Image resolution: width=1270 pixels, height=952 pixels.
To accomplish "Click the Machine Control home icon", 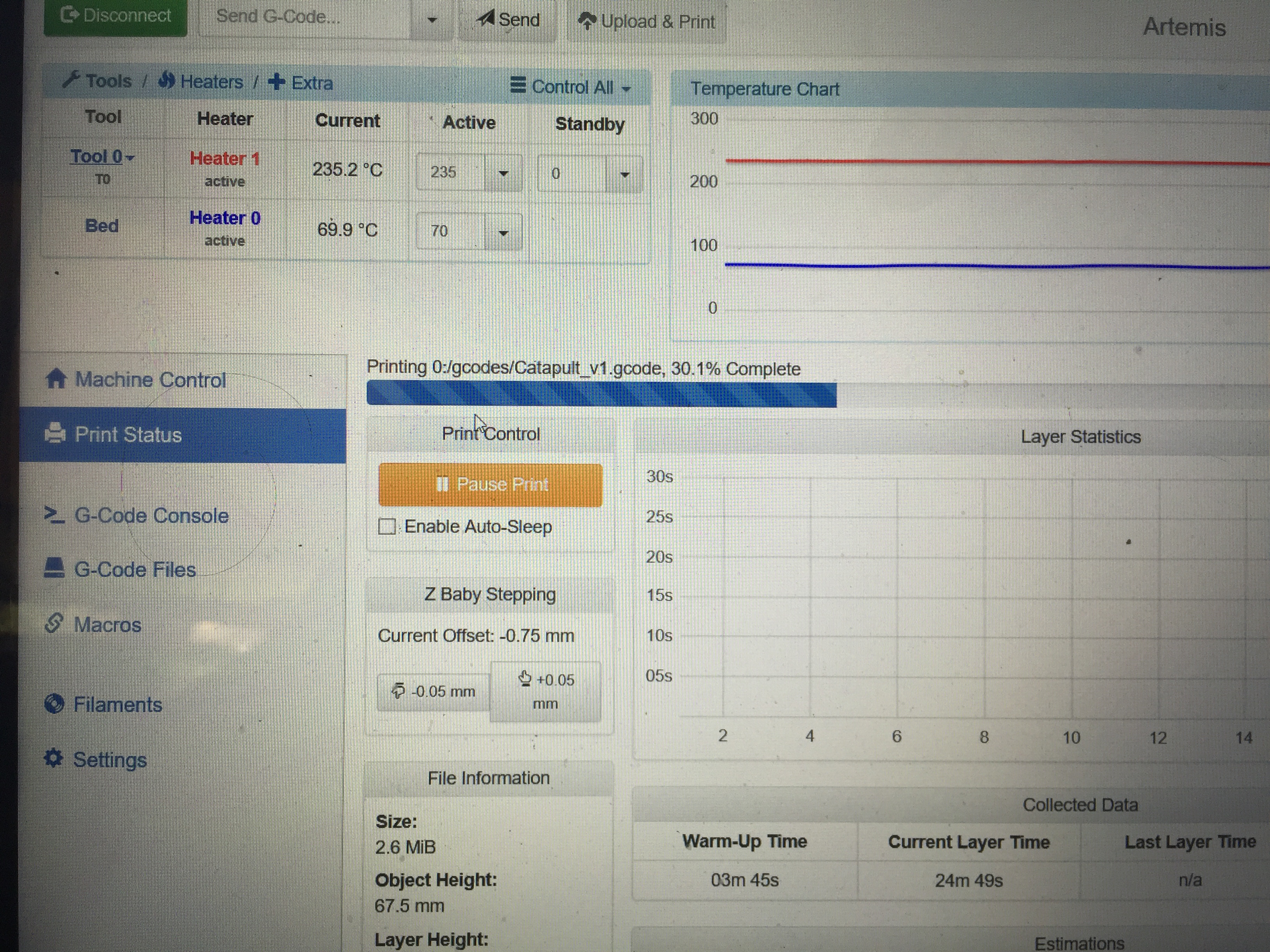I will (56, 378).
